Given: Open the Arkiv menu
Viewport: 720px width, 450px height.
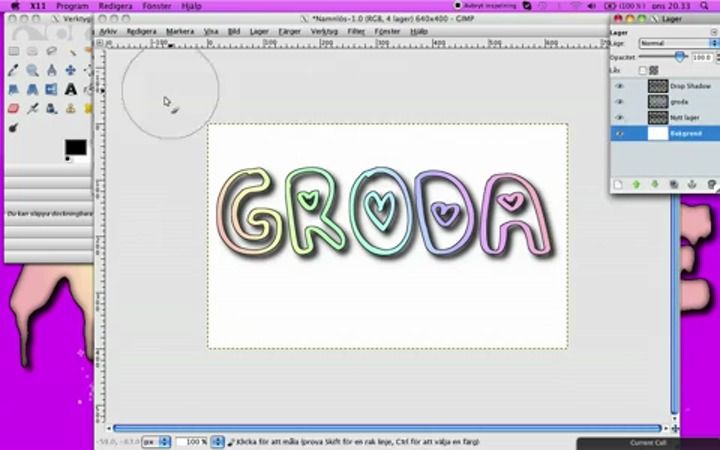Looking at the screenshot, I should [x=108, y=31].
